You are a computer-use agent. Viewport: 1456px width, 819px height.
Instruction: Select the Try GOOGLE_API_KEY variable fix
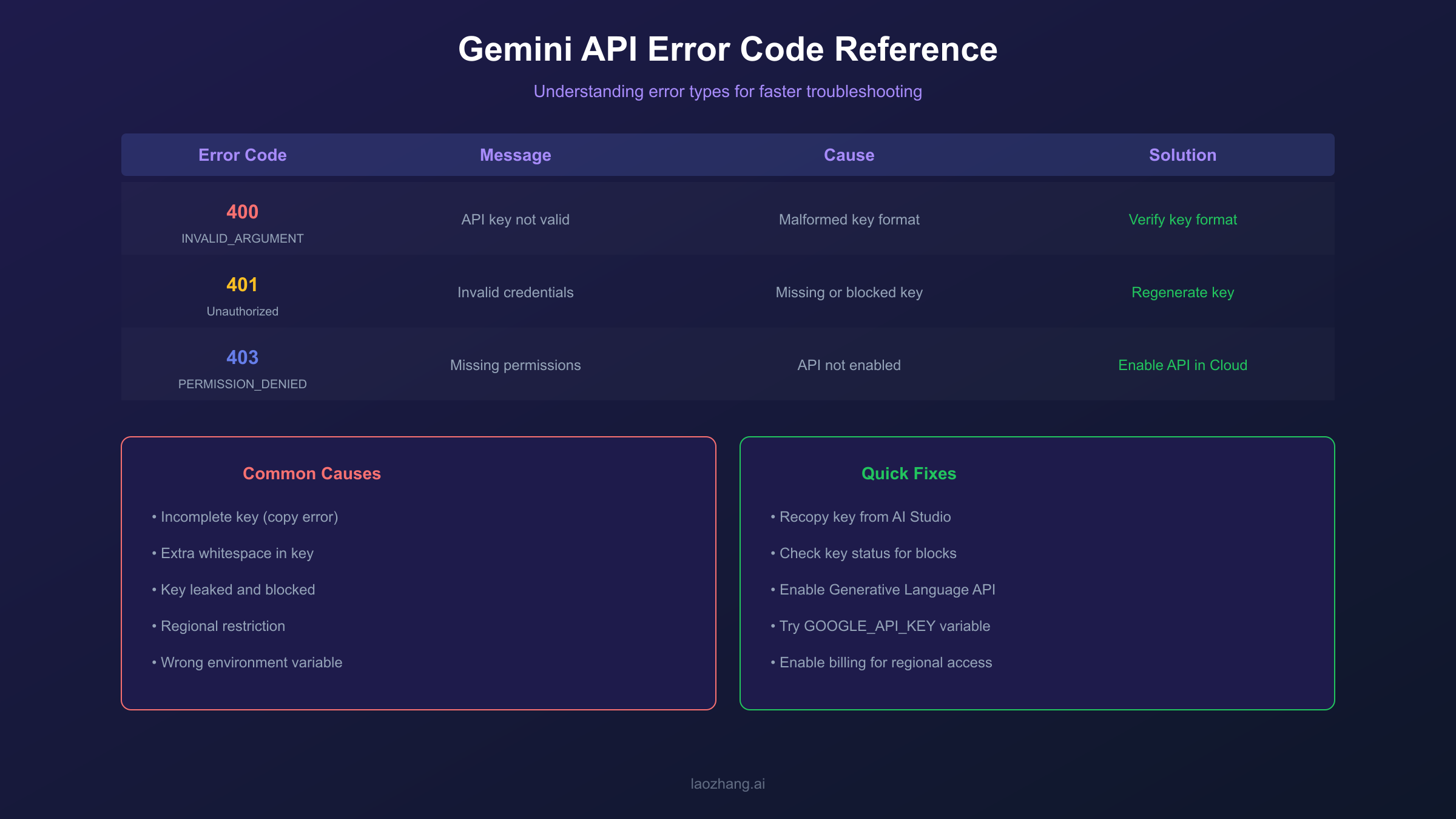pyautogui.click(x=880, y=626)
